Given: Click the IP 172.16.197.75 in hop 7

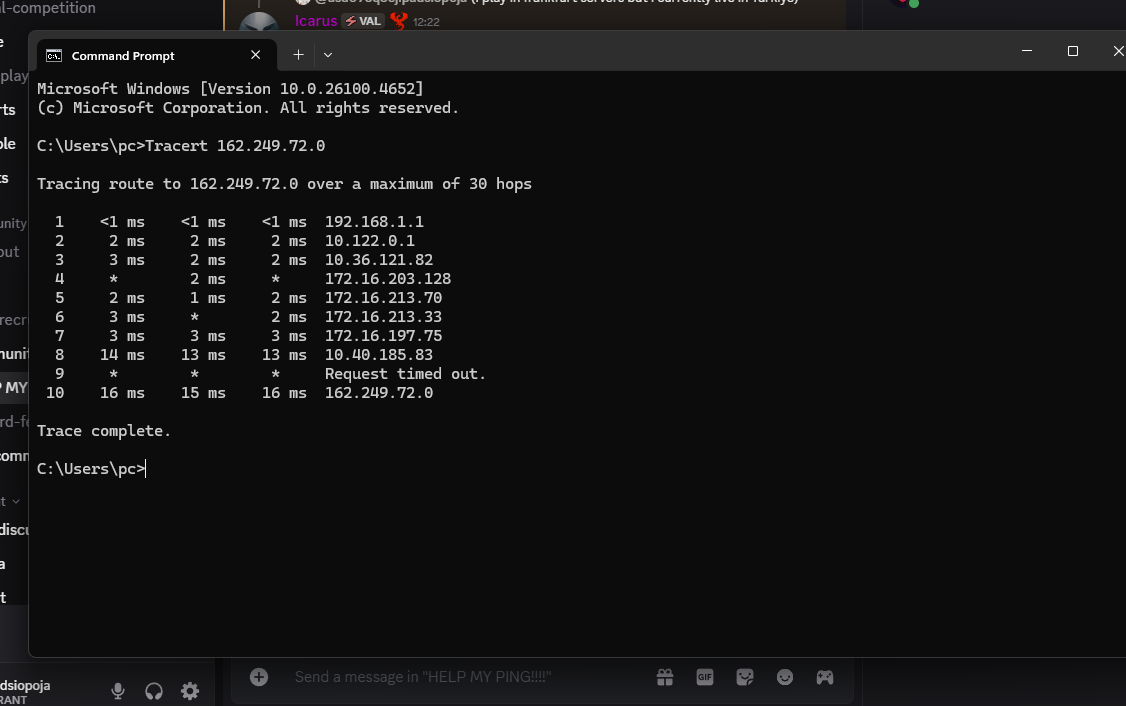Looking at the screenshot, I should pyautogui.click(x=383, y=336).
